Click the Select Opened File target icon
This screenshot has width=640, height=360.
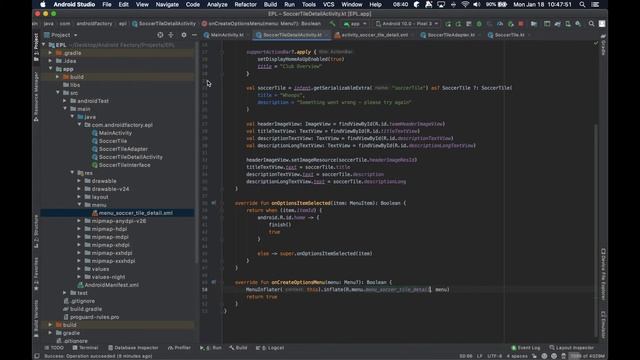(x=160, y=35)
